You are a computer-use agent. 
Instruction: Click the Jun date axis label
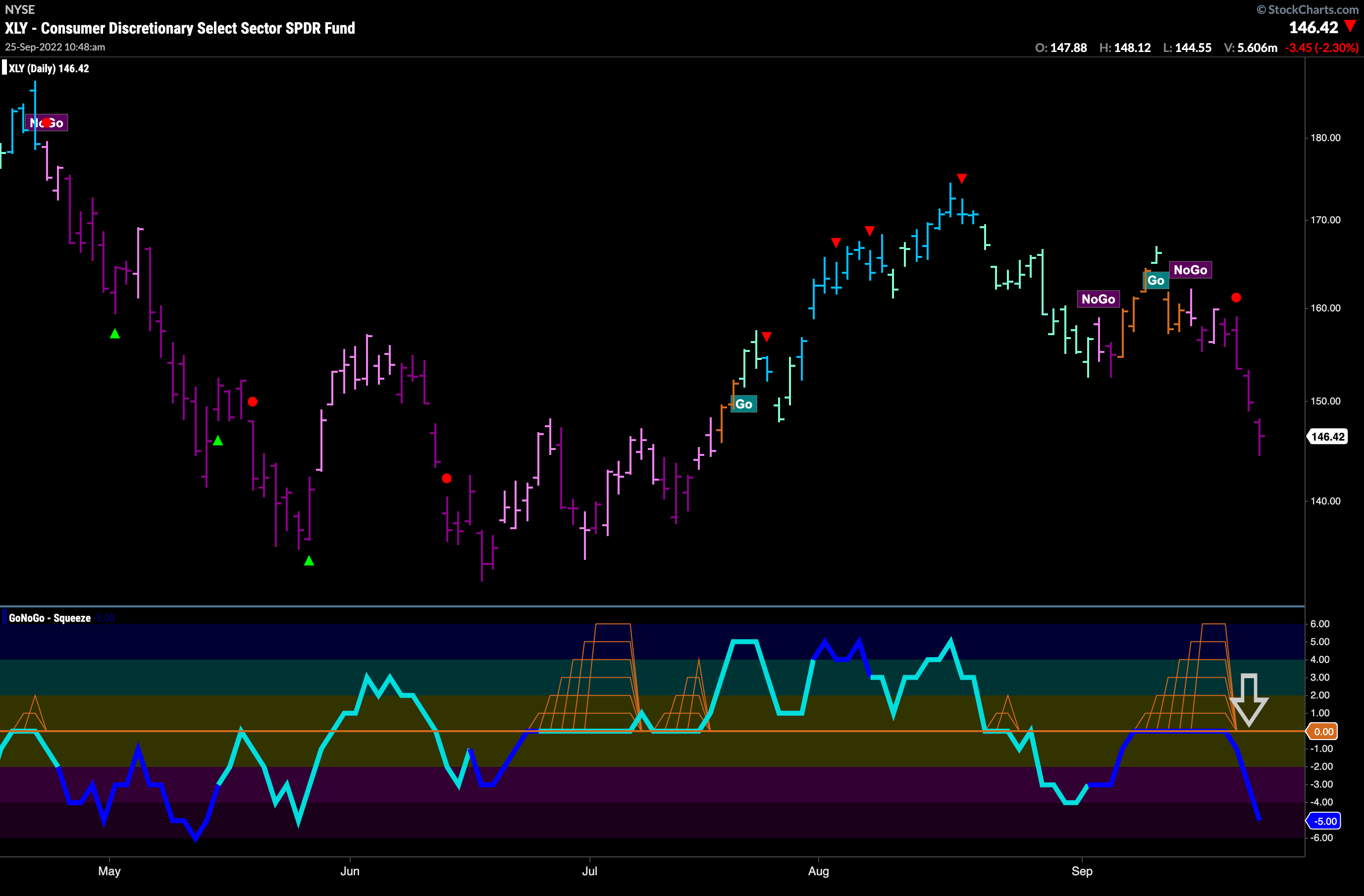click(350, 871)
